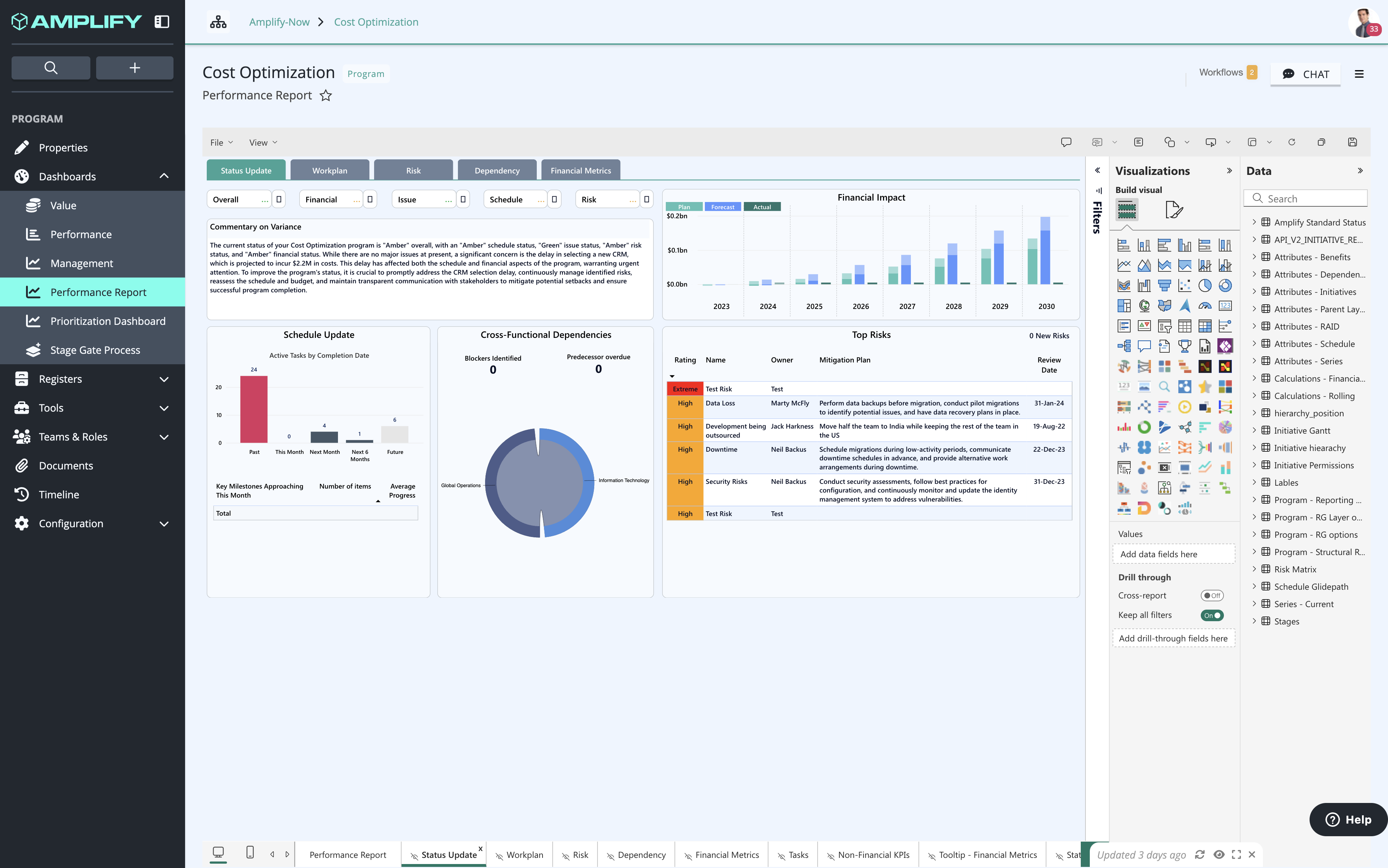Collapse the sidebar with the panel icon
Viewport: 1388px width, 868px height.
click(x=162, y=22)
